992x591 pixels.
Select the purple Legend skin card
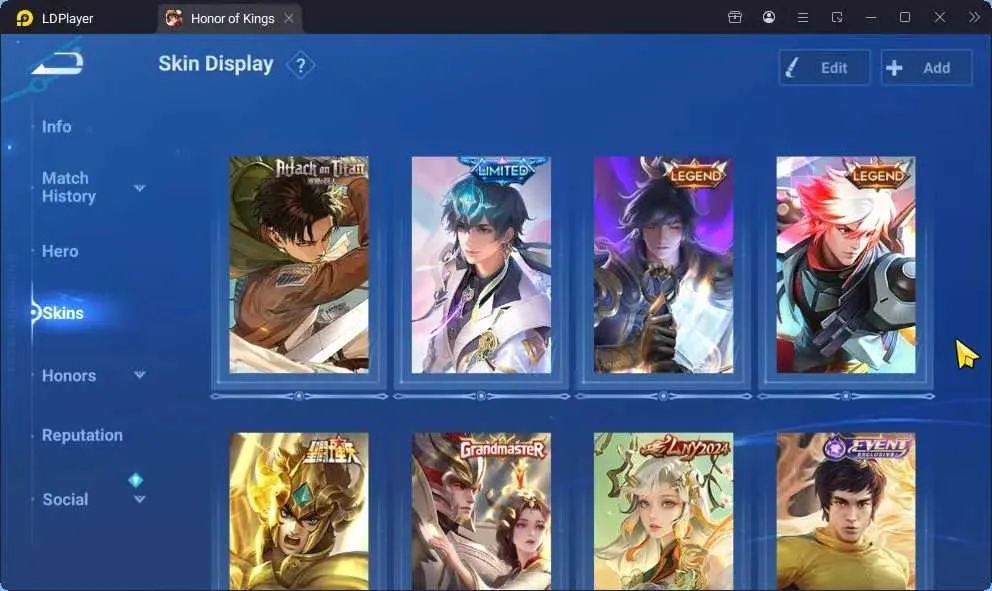click(x=664, y=264)
